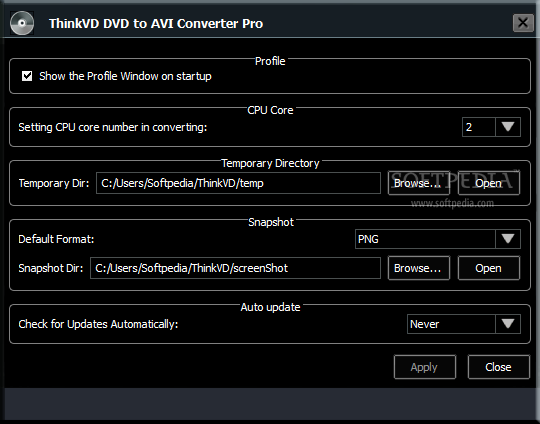Screen dimensions: 540x424
Task: Click the Show the Profile Window on startup label
Action: pyautogui.click(x=125, y=76)
